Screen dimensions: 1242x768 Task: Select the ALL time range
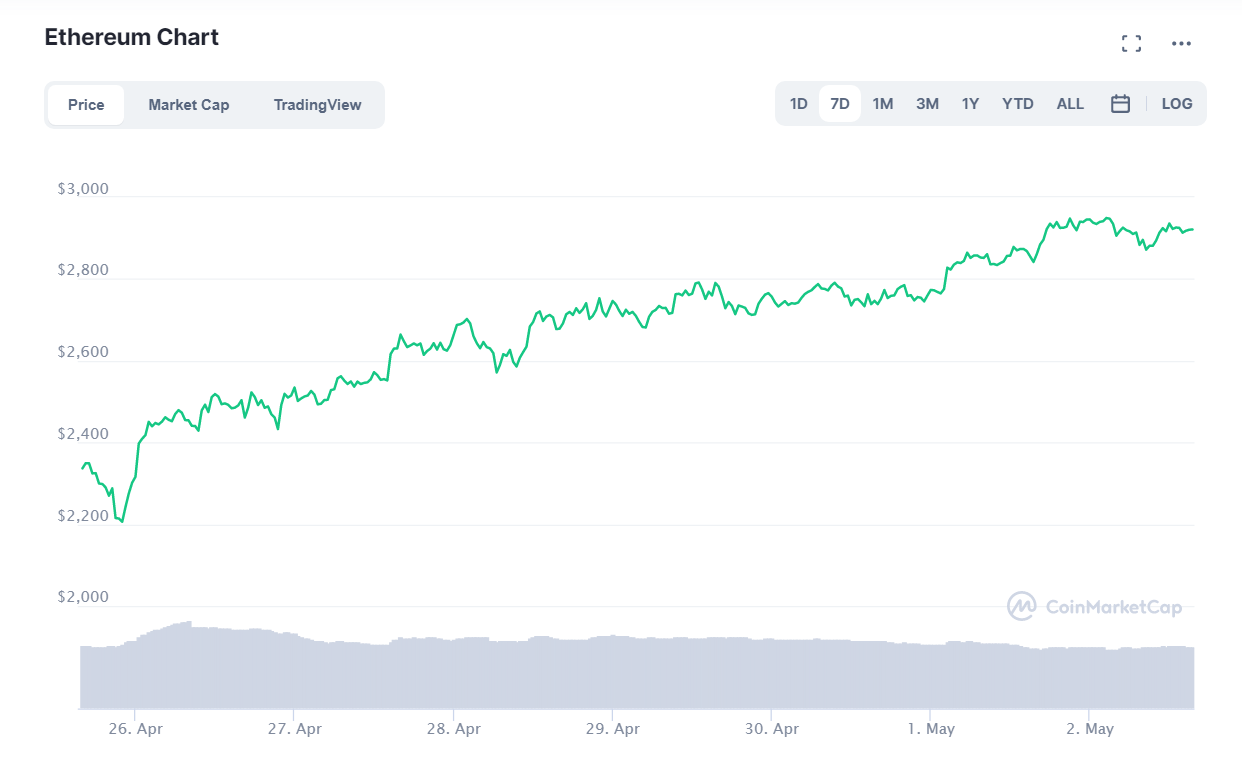[1070, 103]
